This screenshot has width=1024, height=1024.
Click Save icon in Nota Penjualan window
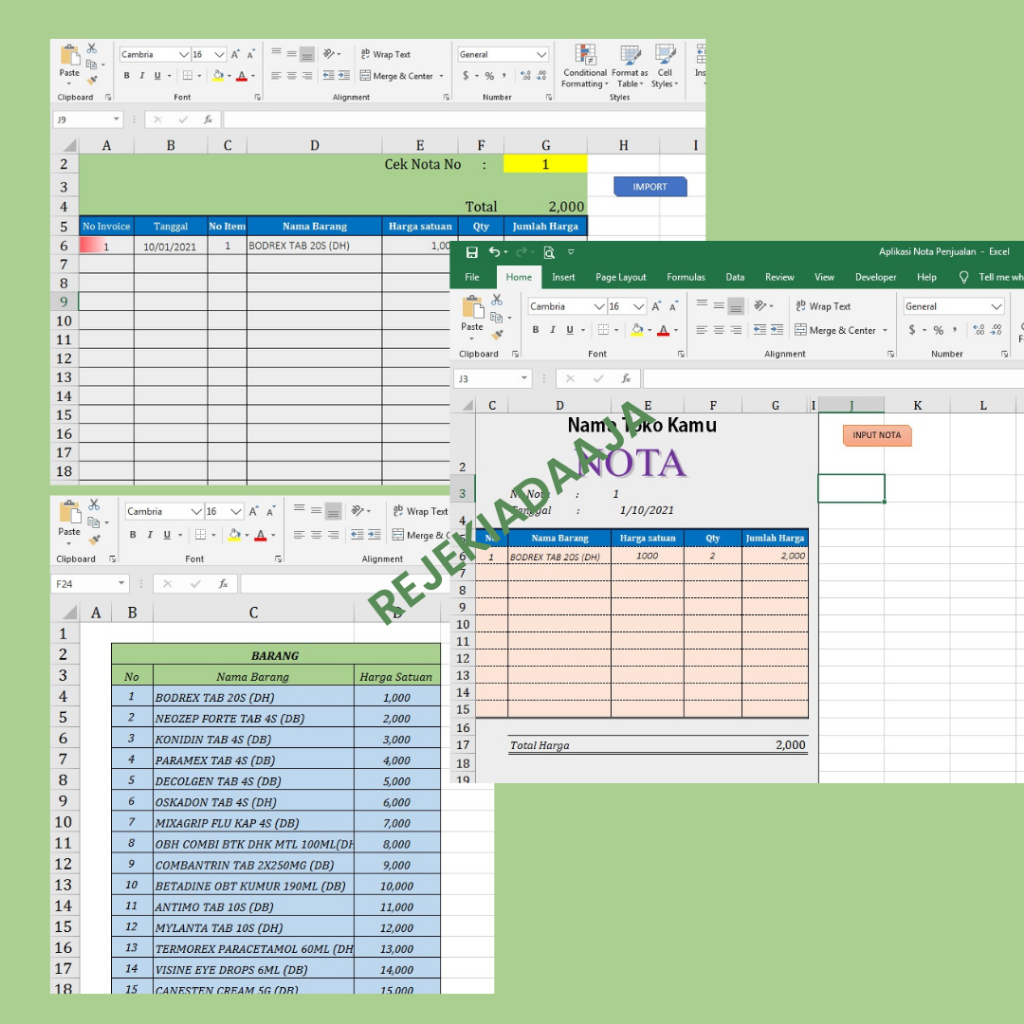pos(472,252)
